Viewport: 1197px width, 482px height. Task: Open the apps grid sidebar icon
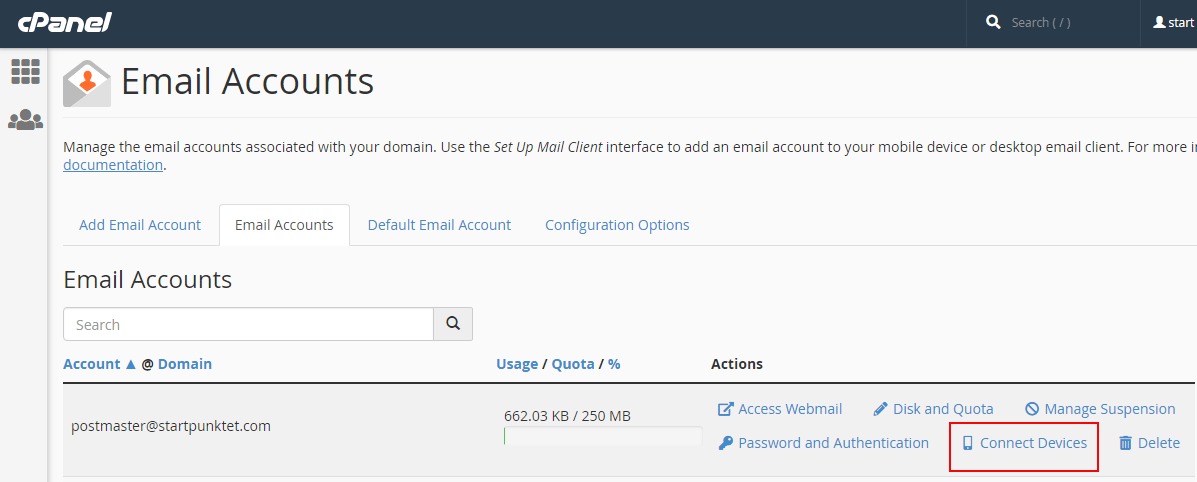pyautogui.click(x=25, y=71)
